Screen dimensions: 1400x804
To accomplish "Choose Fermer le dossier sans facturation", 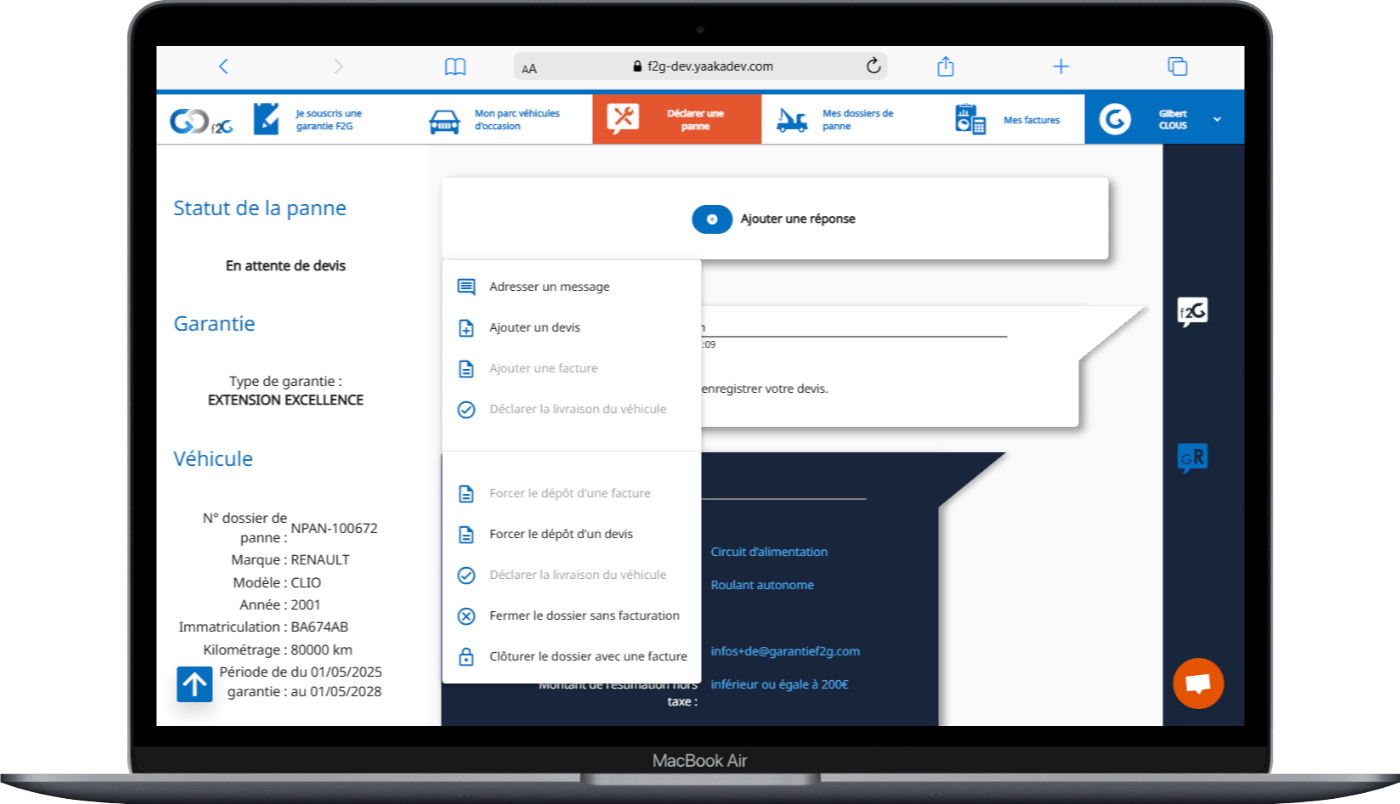I will tap(584, 616).
